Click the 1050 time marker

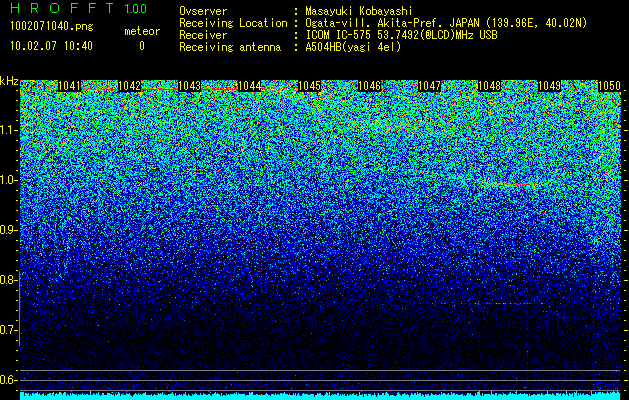click(x=610, y=86)
